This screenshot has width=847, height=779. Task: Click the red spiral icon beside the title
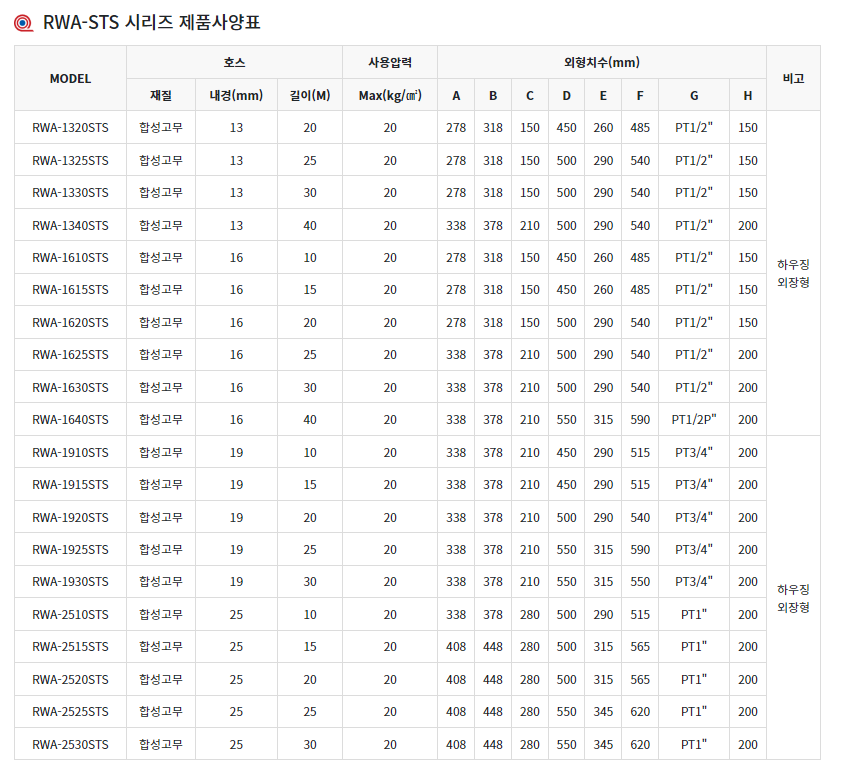coord(27,24)
